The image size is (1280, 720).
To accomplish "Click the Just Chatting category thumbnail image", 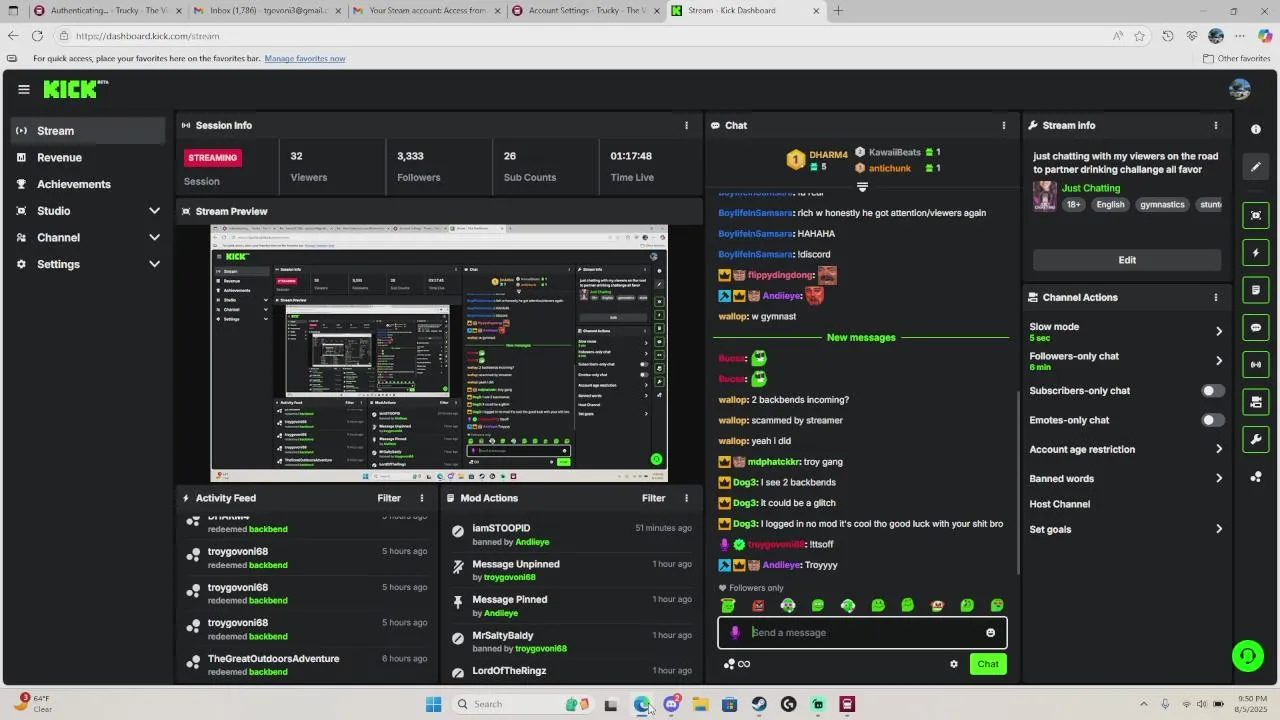I will click(1045, 196).
